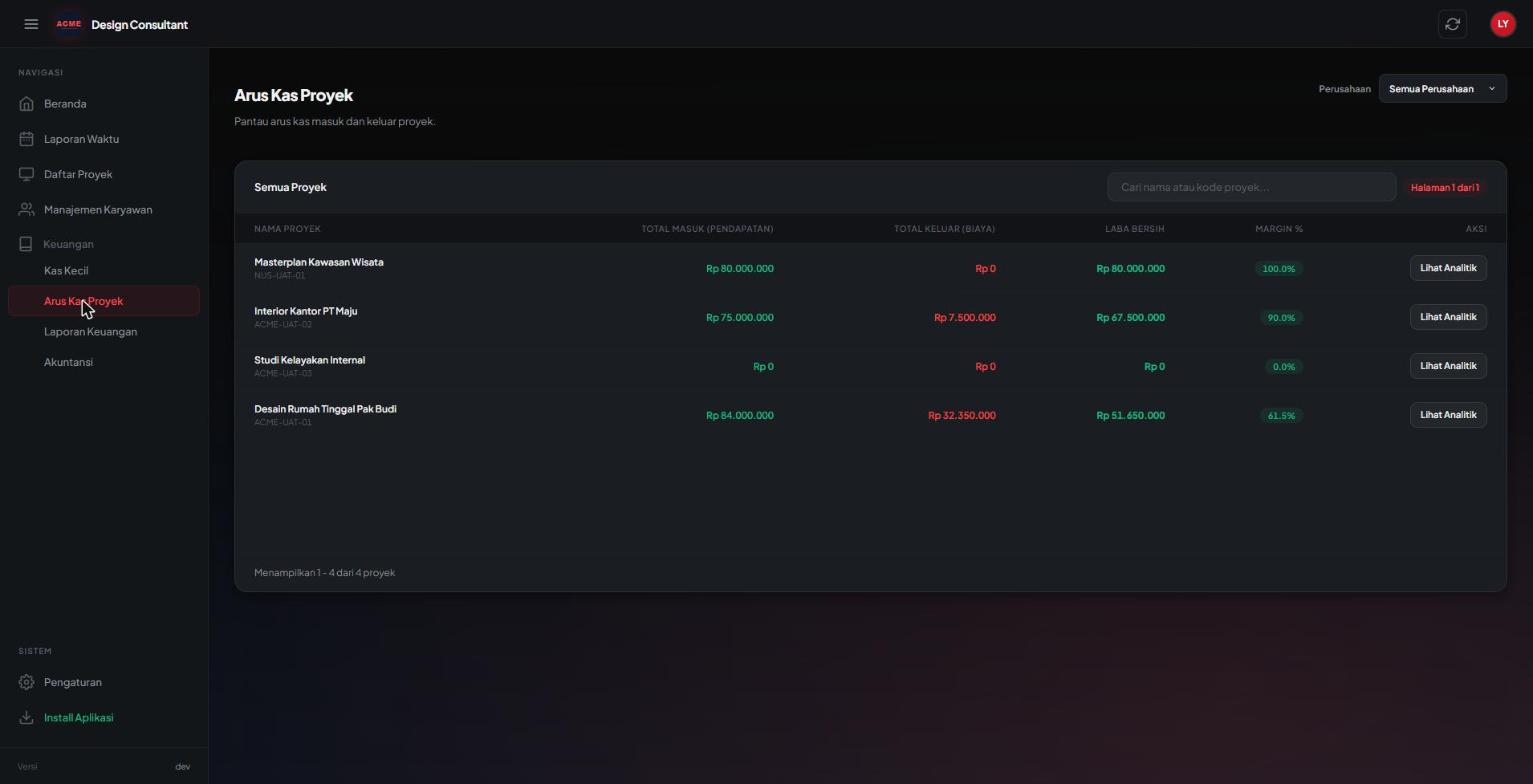Viewport: 1533px width, 784px height.
Task: Click the refresh icon in header
Action: coord(1452,24)
